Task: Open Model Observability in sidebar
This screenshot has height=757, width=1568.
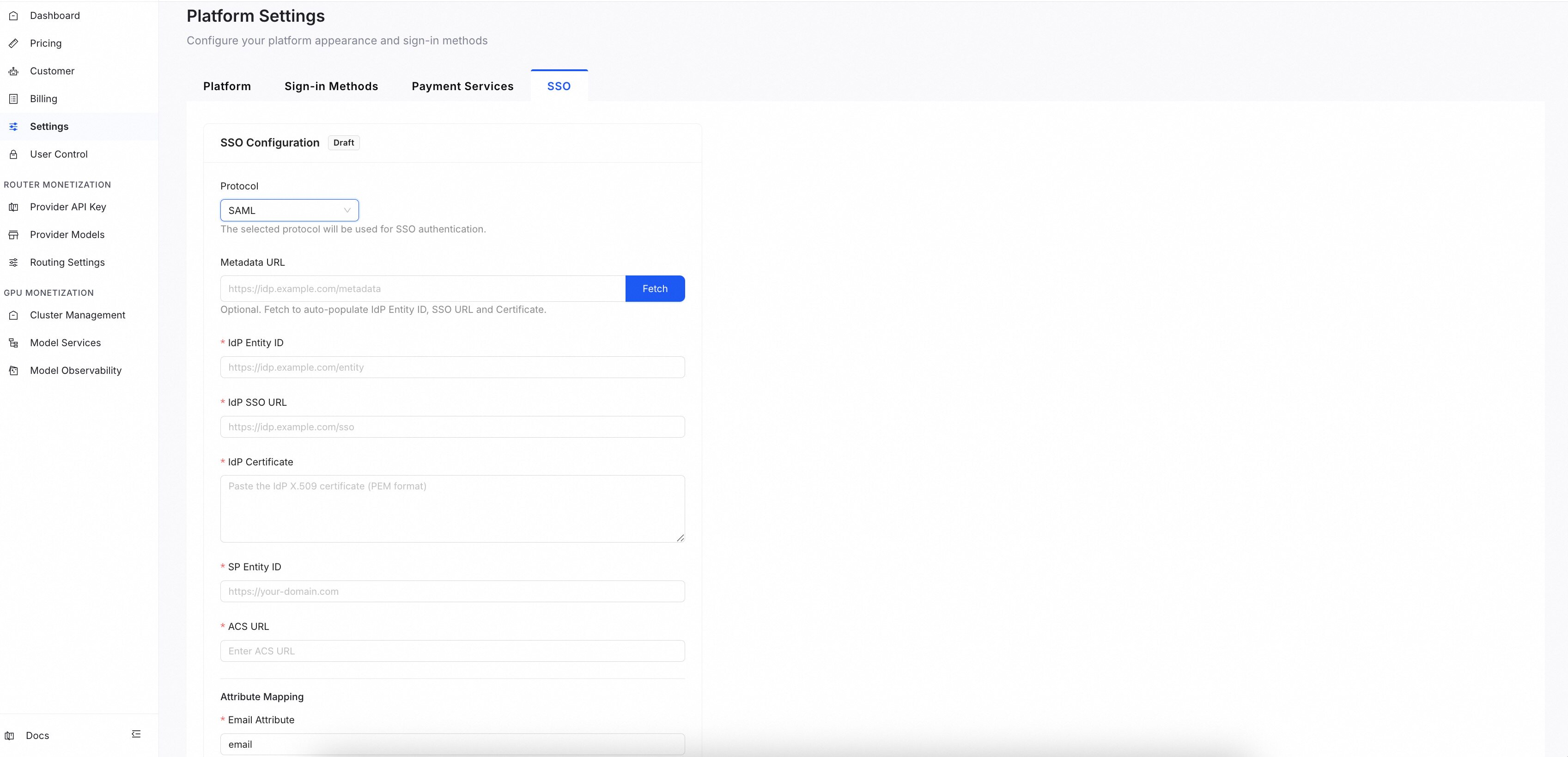Action: (x=79, y=371)
